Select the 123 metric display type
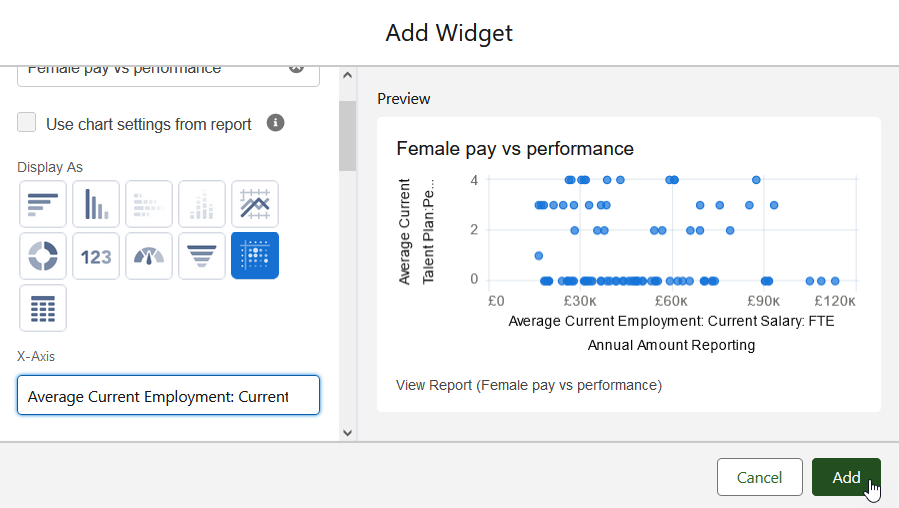The height and width of the screenshot is (508, 899). coord(96,256)
